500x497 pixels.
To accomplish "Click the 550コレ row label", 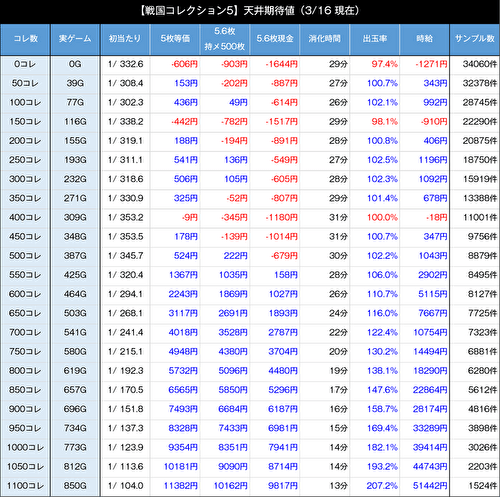I will (x=25, y=275).
